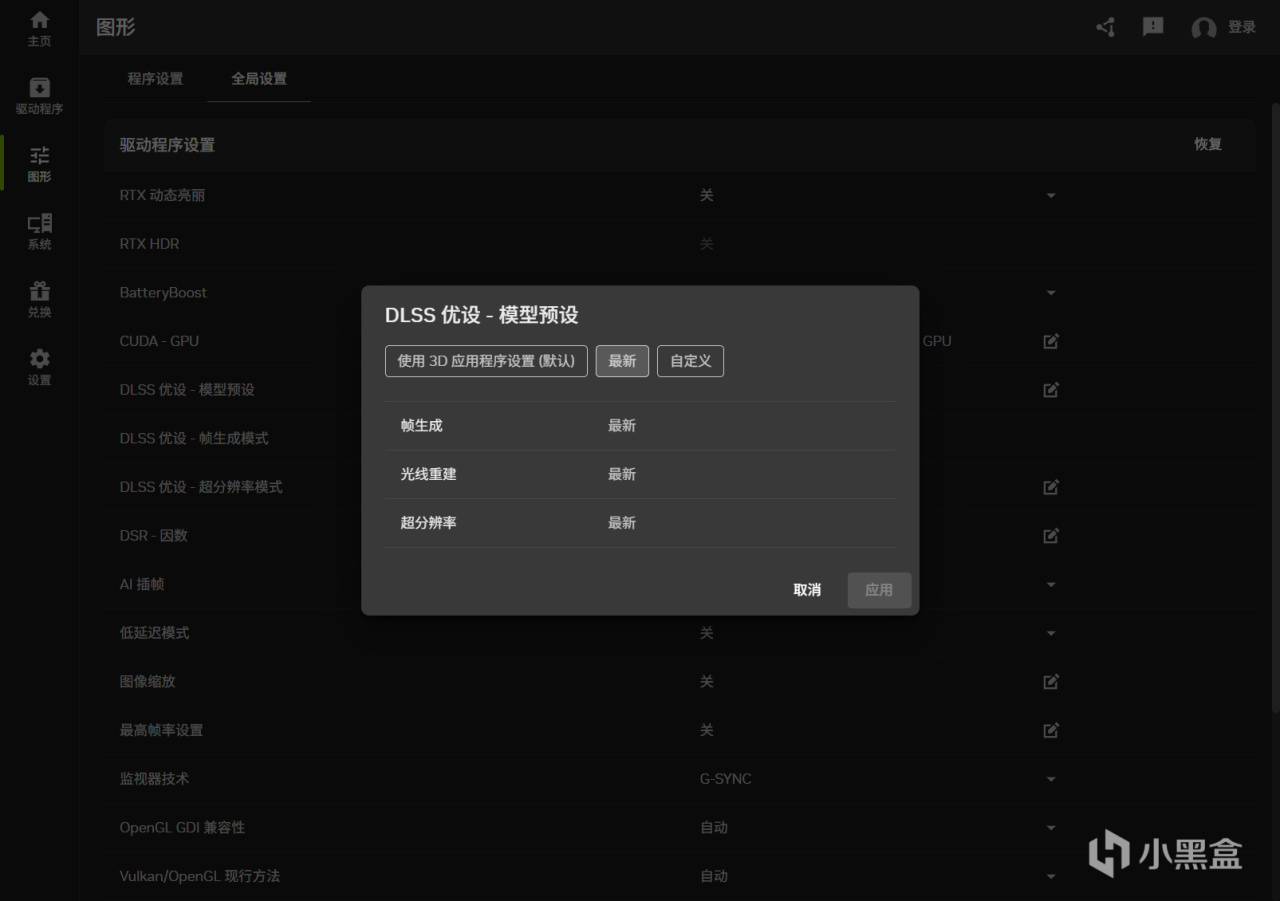1280x901 pixels.
Task: Click the OpenGL GDI 兼容性 label
Action: pos(182,828)
